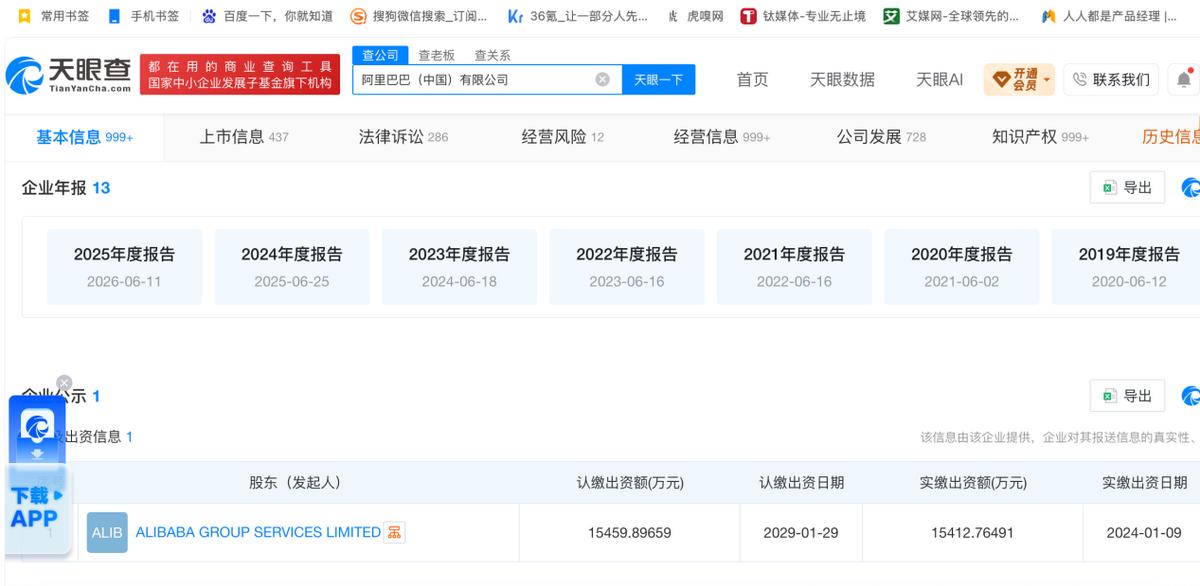The width and height of the screenshot is (1200, 586).
Task: Close the floating download APP widget
Action: [x=64, y=383]
